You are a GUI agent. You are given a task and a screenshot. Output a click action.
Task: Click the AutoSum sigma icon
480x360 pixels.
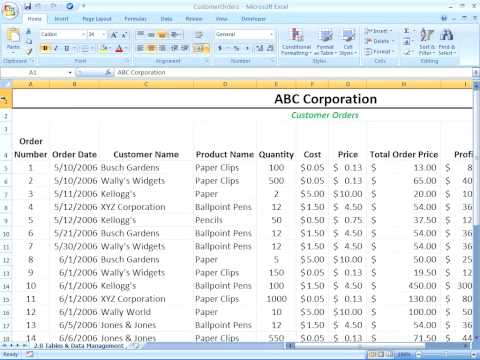(406, 31)
